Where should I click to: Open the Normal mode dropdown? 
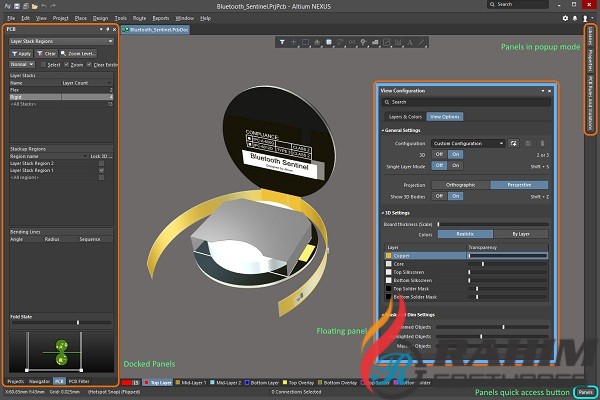22,64
